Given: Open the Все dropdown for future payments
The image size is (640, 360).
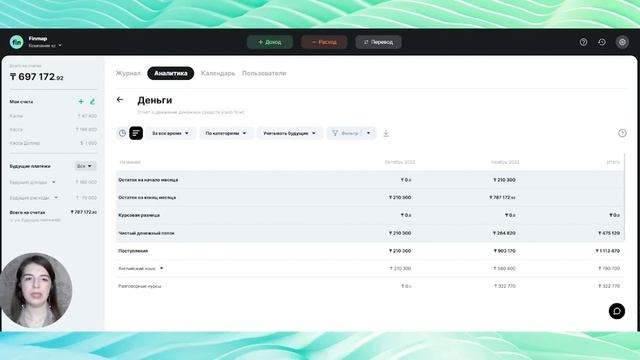Looking at the screenshot, I should 85,166.
